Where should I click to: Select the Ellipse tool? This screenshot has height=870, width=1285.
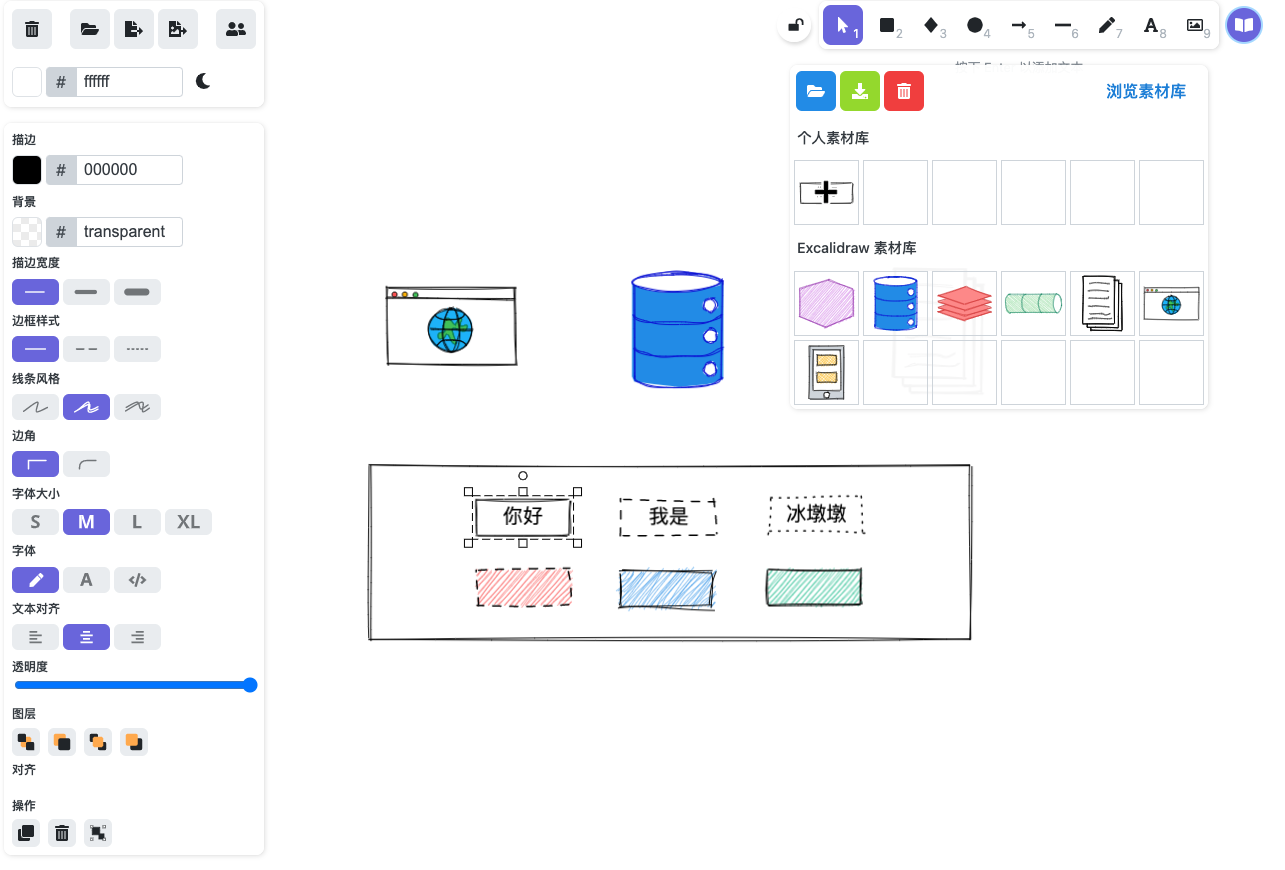click(x=975, y=25)
